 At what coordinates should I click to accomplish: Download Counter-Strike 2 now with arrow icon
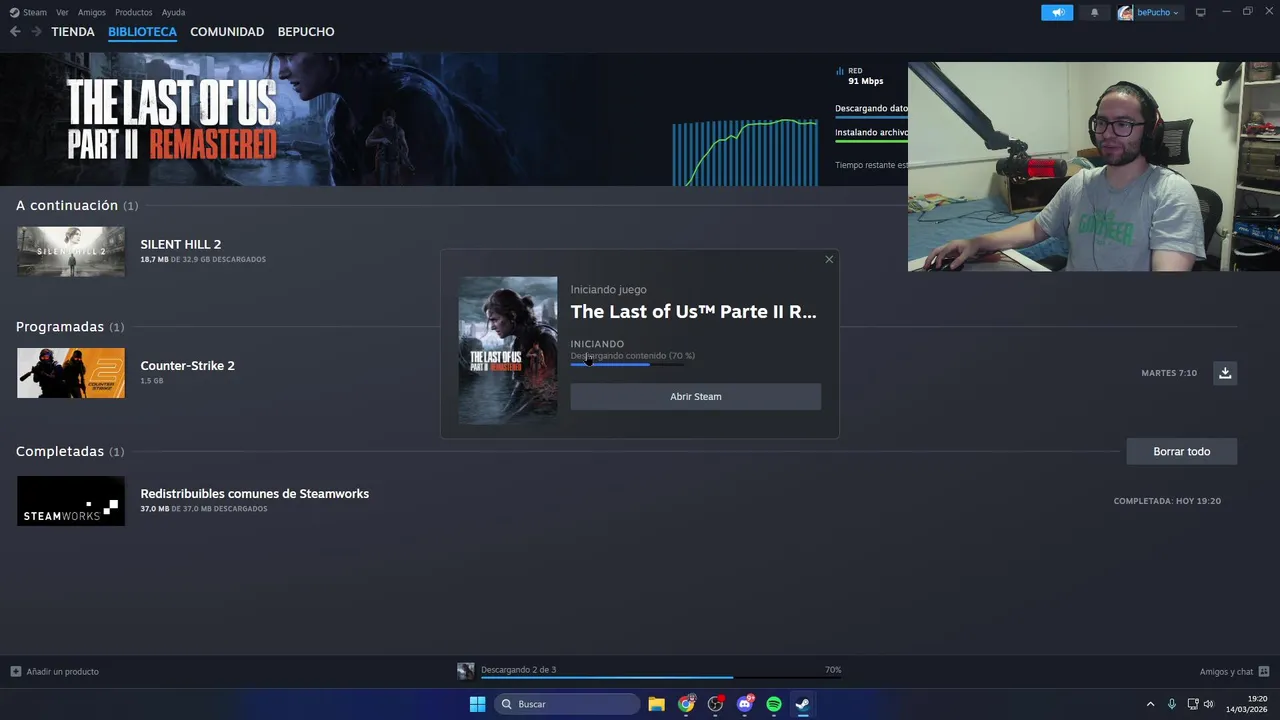click(1225, 373)
